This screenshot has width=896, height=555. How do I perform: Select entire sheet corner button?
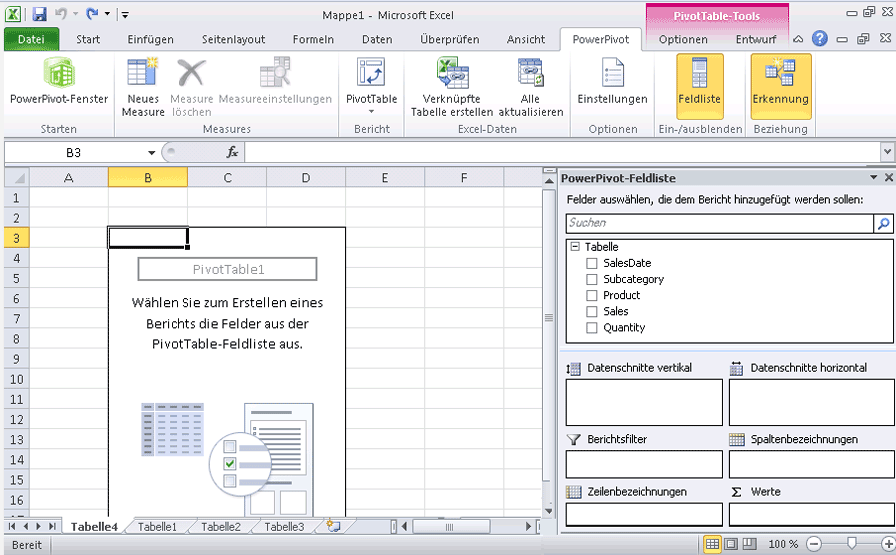pyautogui.click(x=17, y=178)
